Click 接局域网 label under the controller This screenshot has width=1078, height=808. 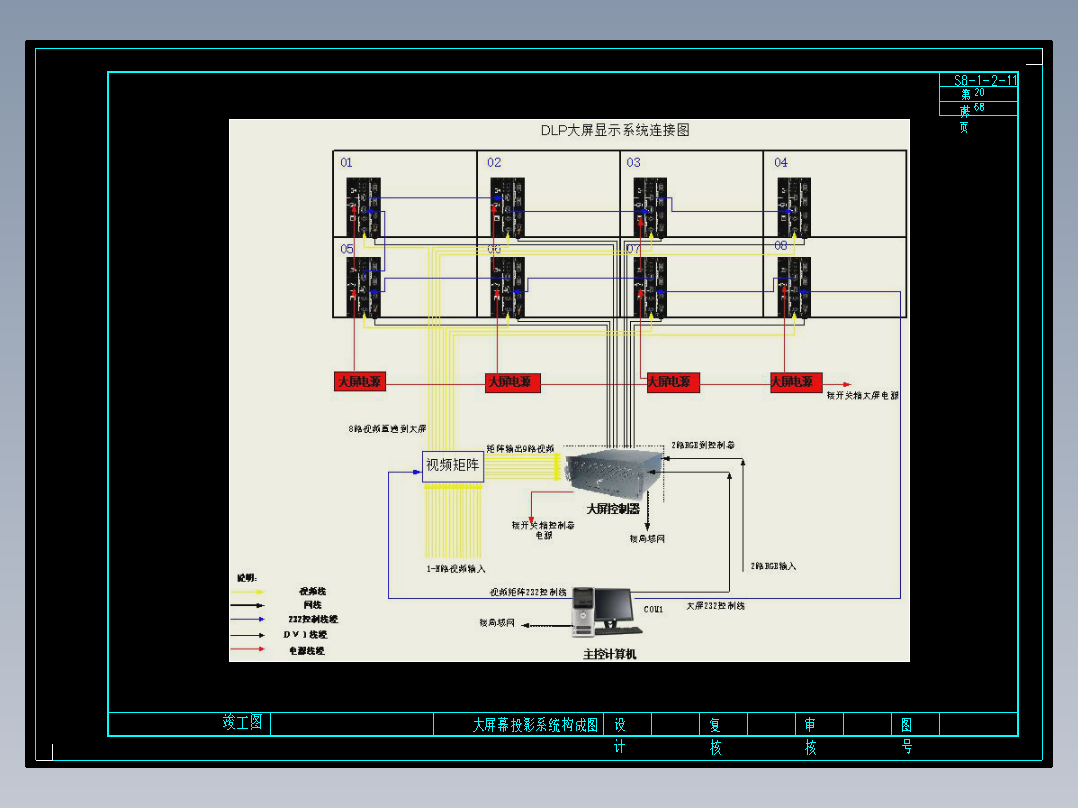click(648, 538)
